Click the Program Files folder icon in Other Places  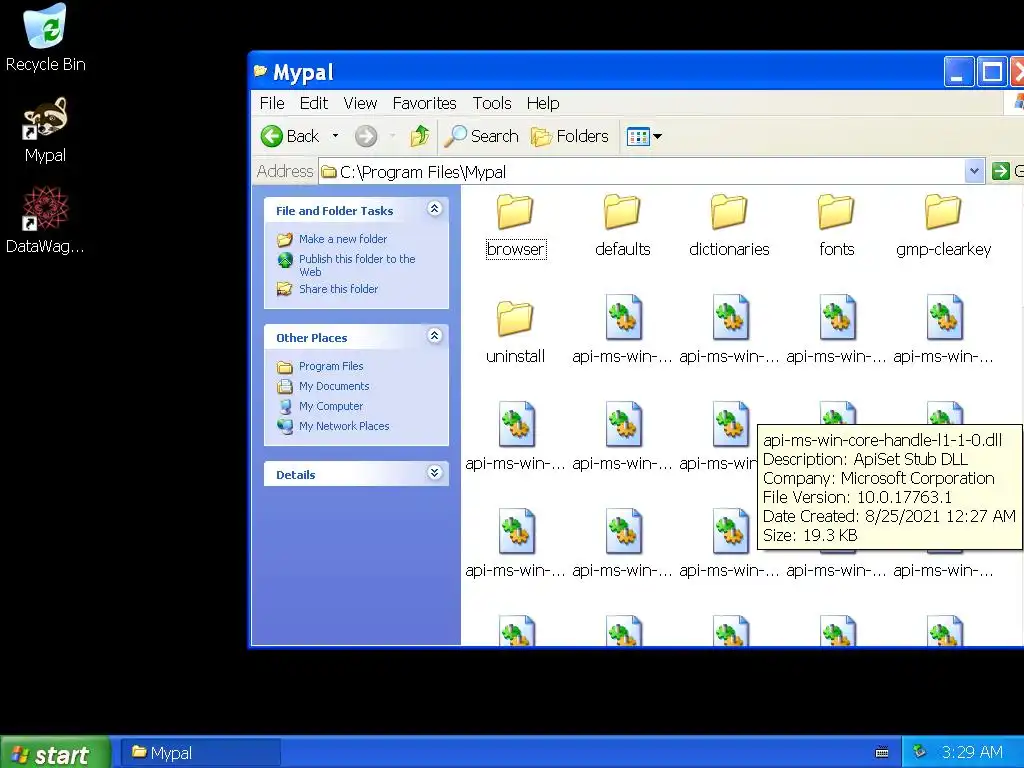click(285, 367)
